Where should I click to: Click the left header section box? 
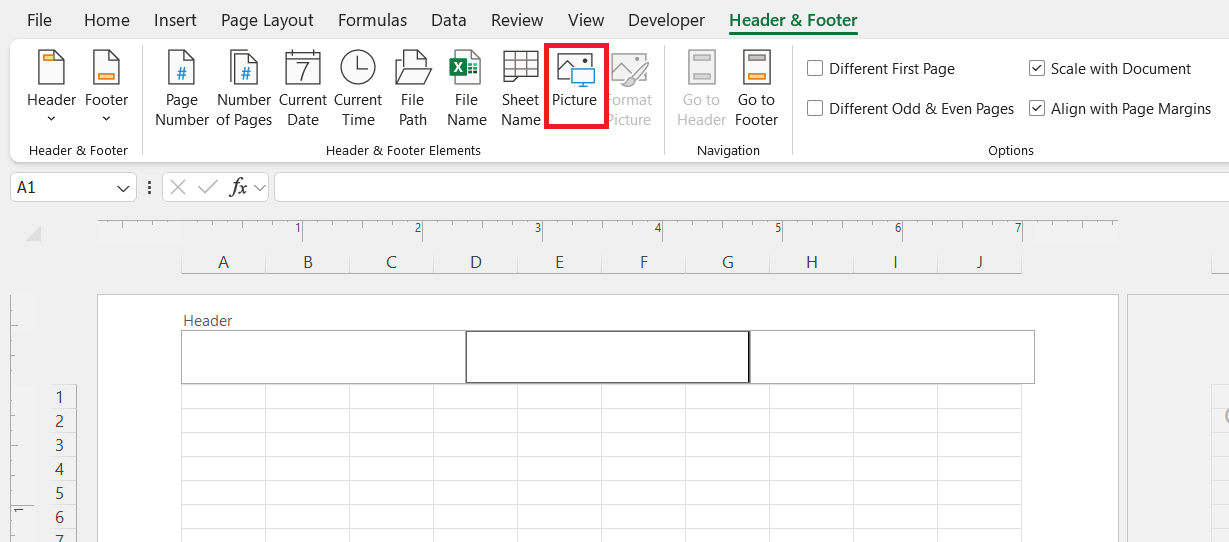(x=323, y=357)
